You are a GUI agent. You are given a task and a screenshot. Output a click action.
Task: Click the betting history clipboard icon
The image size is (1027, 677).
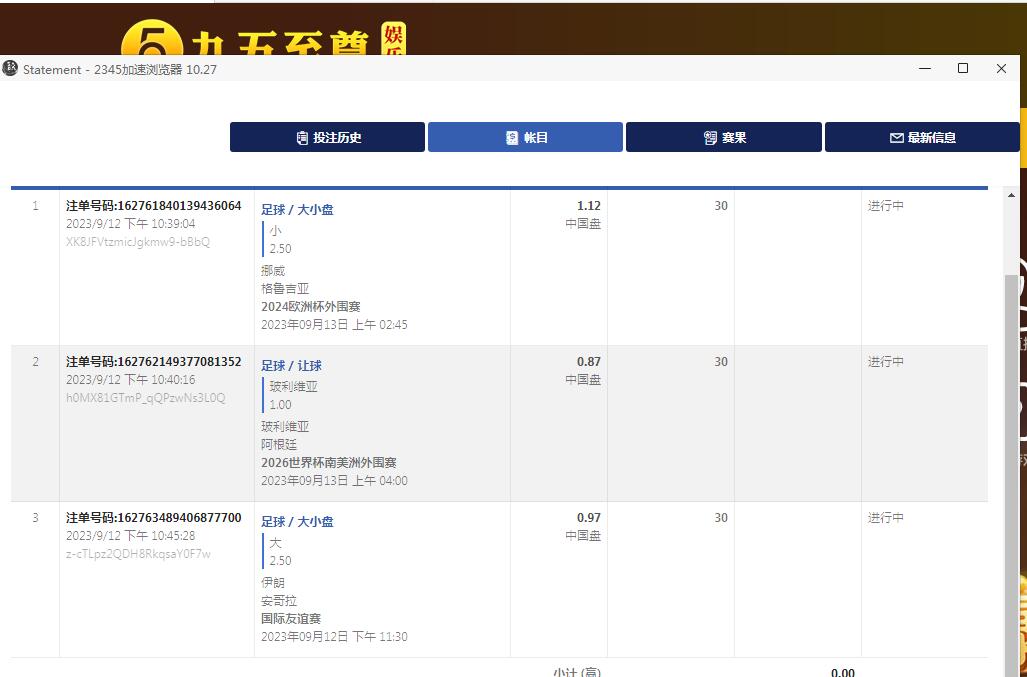[x=302, y=137]
